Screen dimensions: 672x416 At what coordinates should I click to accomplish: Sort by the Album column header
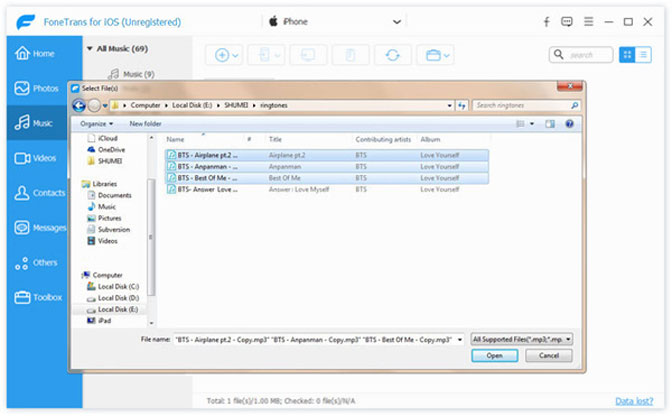click(x=430, y=139)
